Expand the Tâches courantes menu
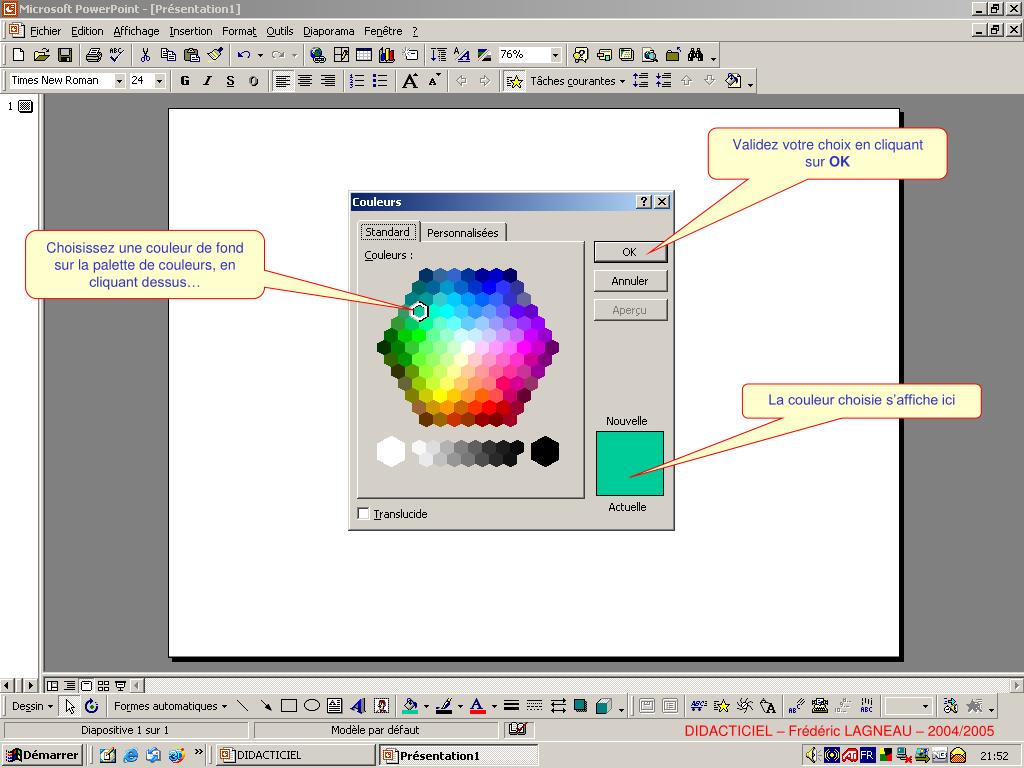1024x768 pixels. [x=577, y=81]
